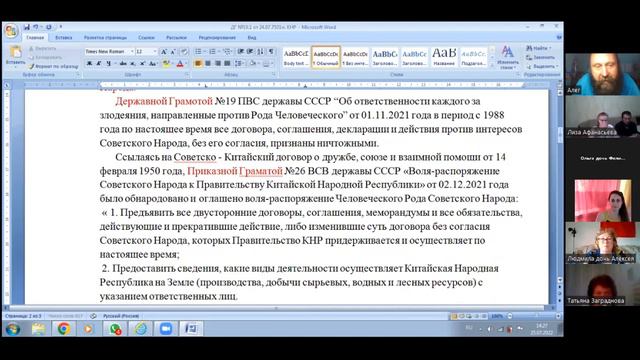Switch to the Word window in the taskbar
This screenshot has height=360, width=640.
[191, 329]
